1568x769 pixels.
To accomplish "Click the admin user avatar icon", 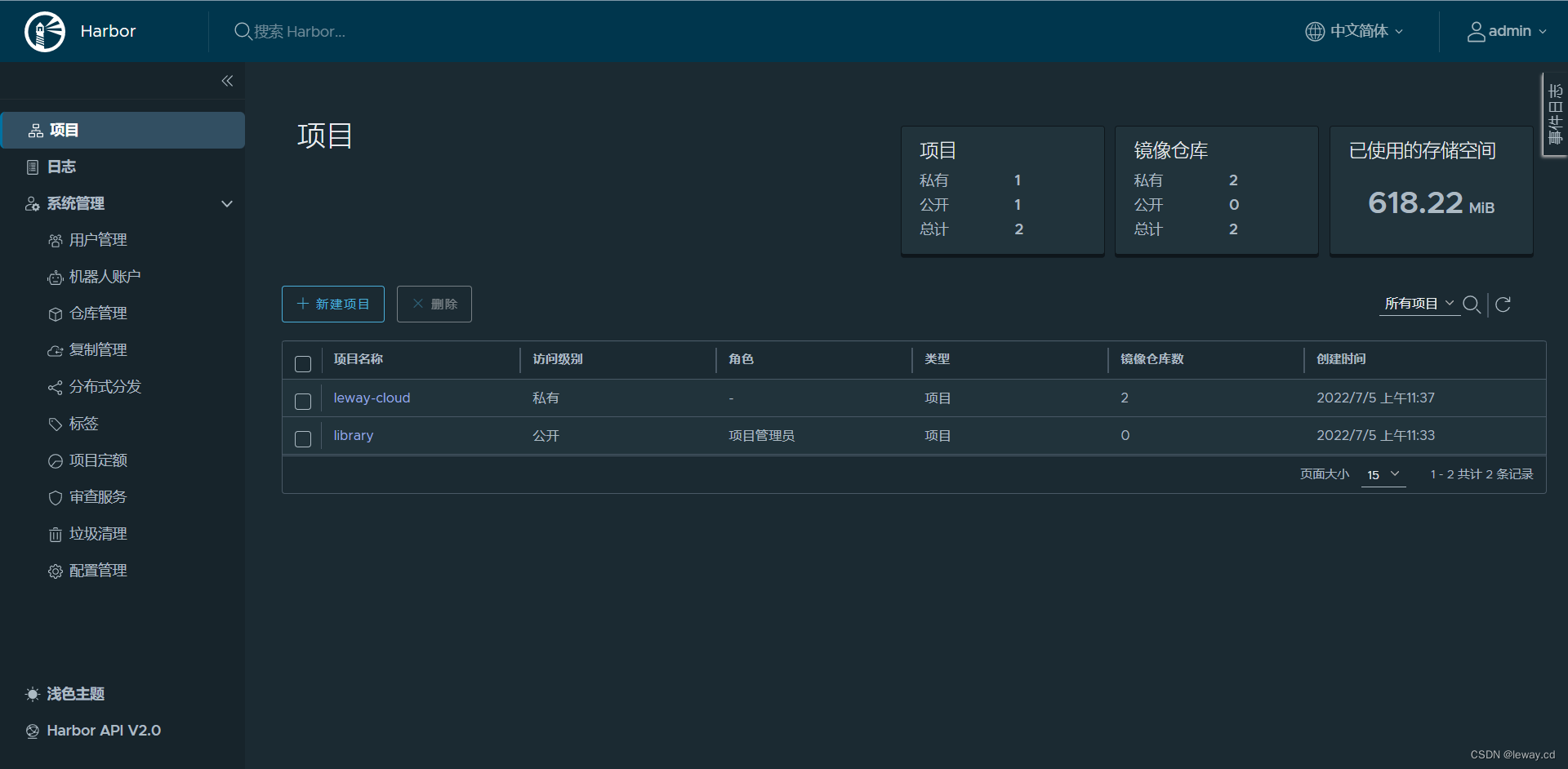I will [x=1476, y=31].
